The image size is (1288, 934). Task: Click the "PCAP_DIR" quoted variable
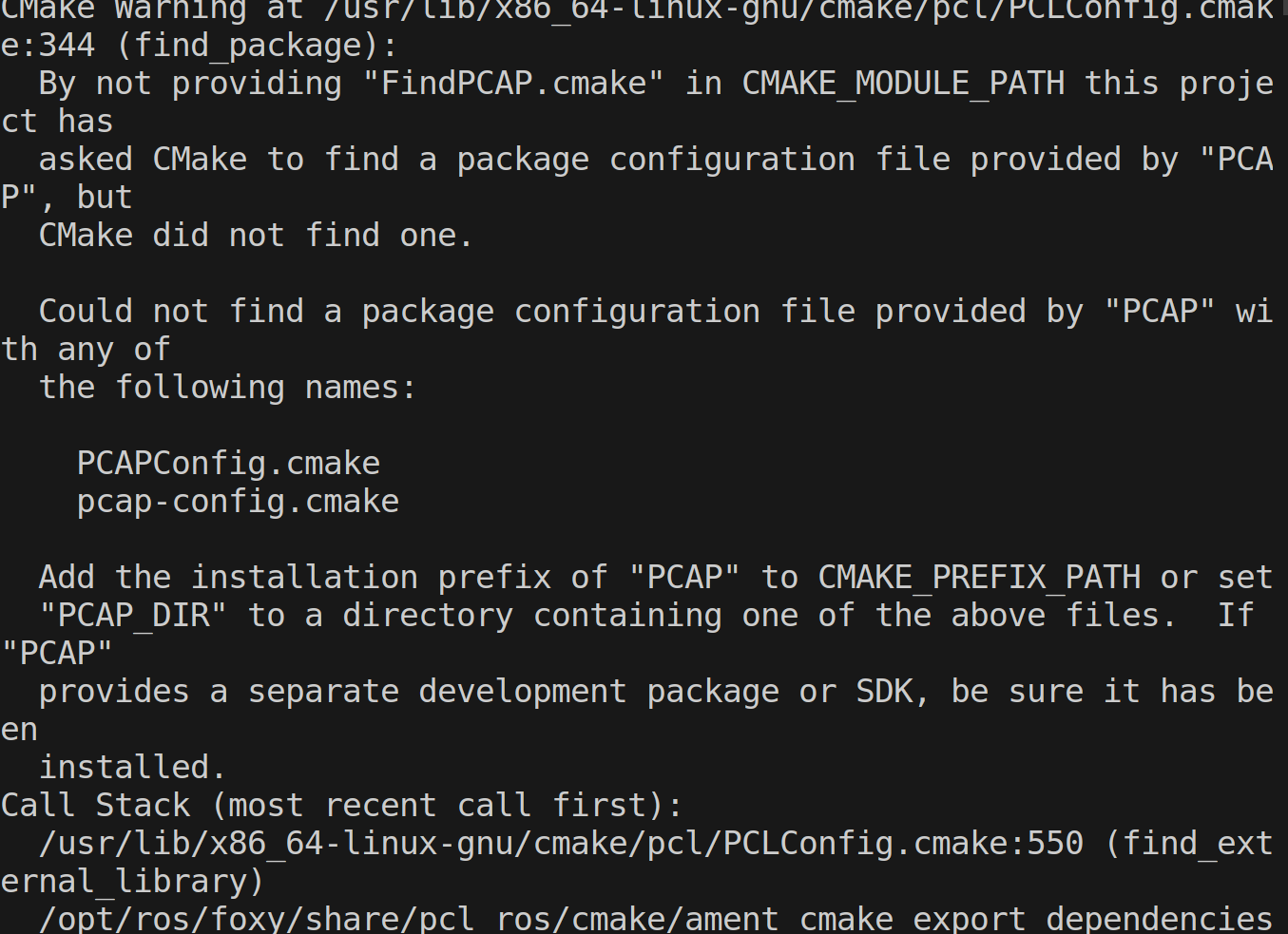click(133, 616)
